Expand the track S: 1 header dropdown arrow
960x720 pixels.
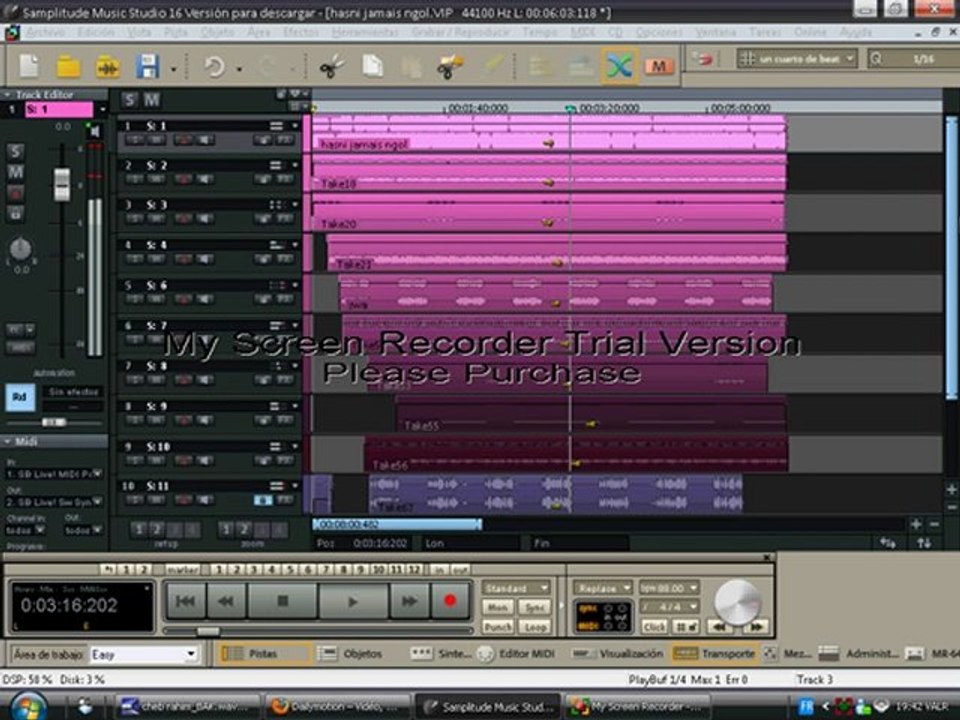(x=295, y=126)
